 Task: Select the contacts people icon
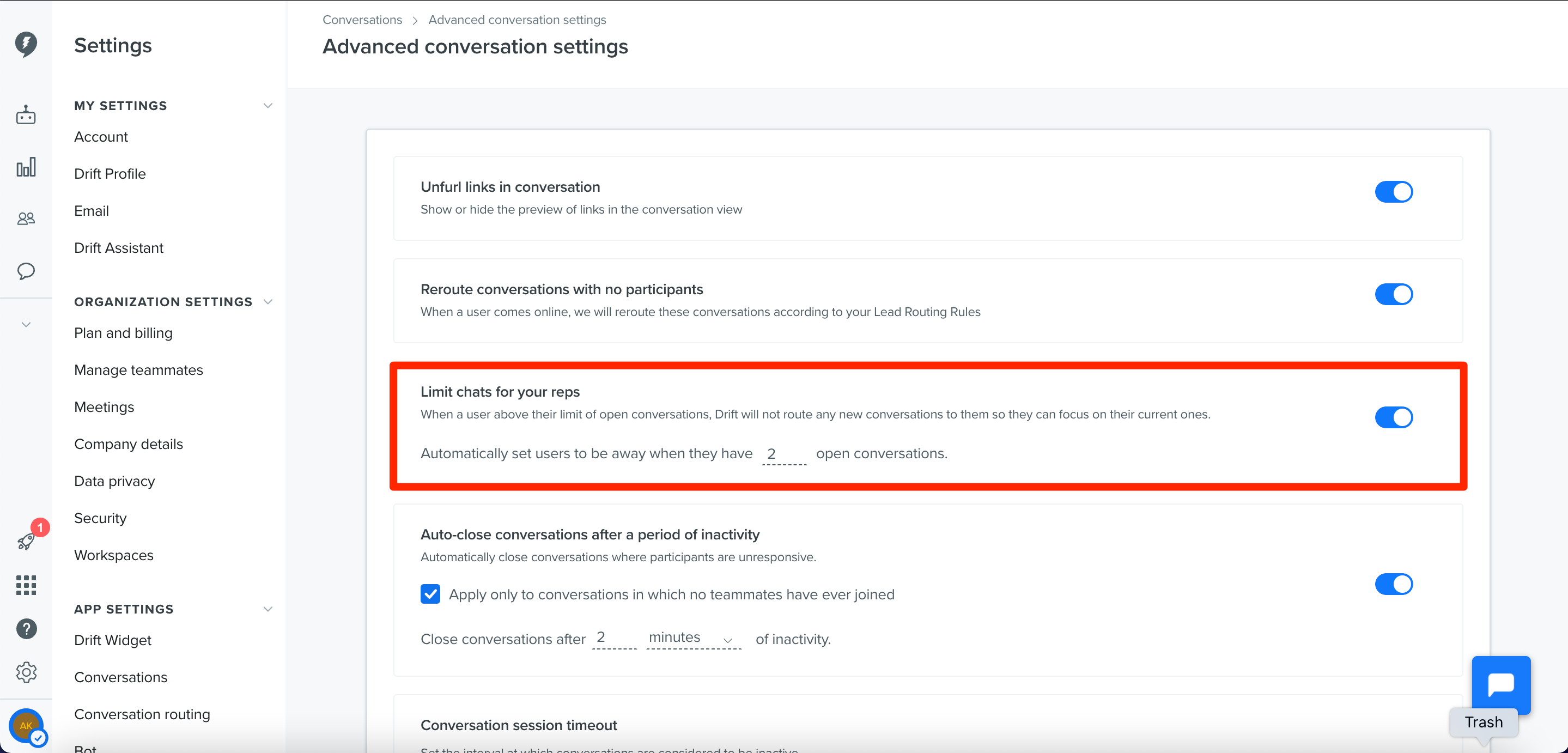26,218
